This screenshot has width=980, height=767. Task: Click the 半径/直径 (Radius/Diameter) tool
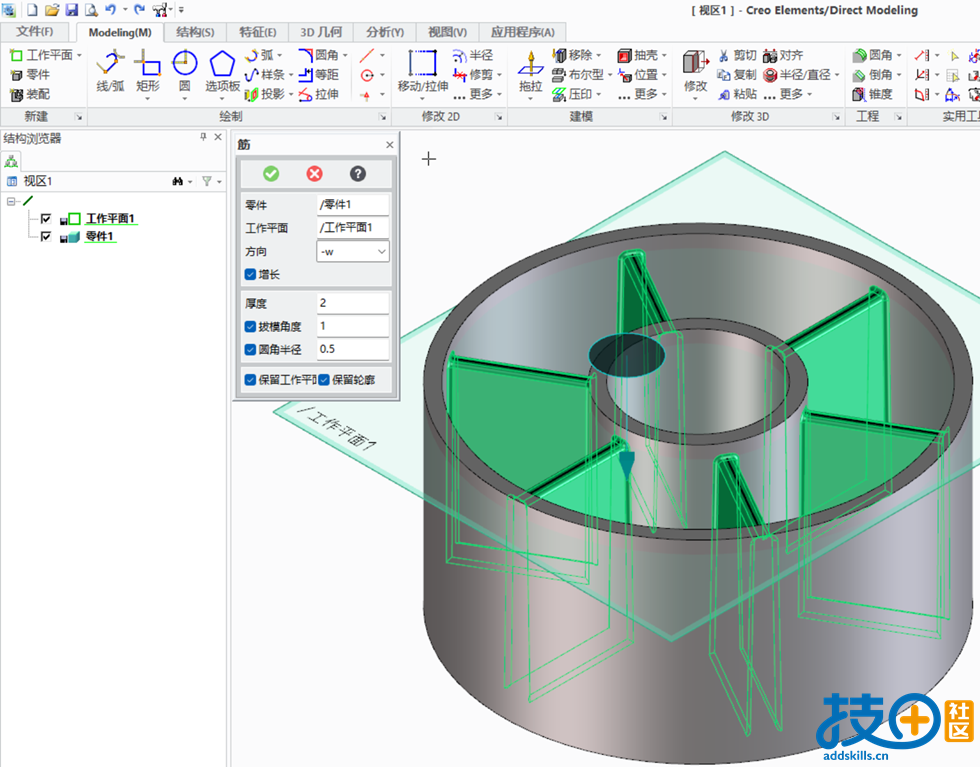coord(798,75)
